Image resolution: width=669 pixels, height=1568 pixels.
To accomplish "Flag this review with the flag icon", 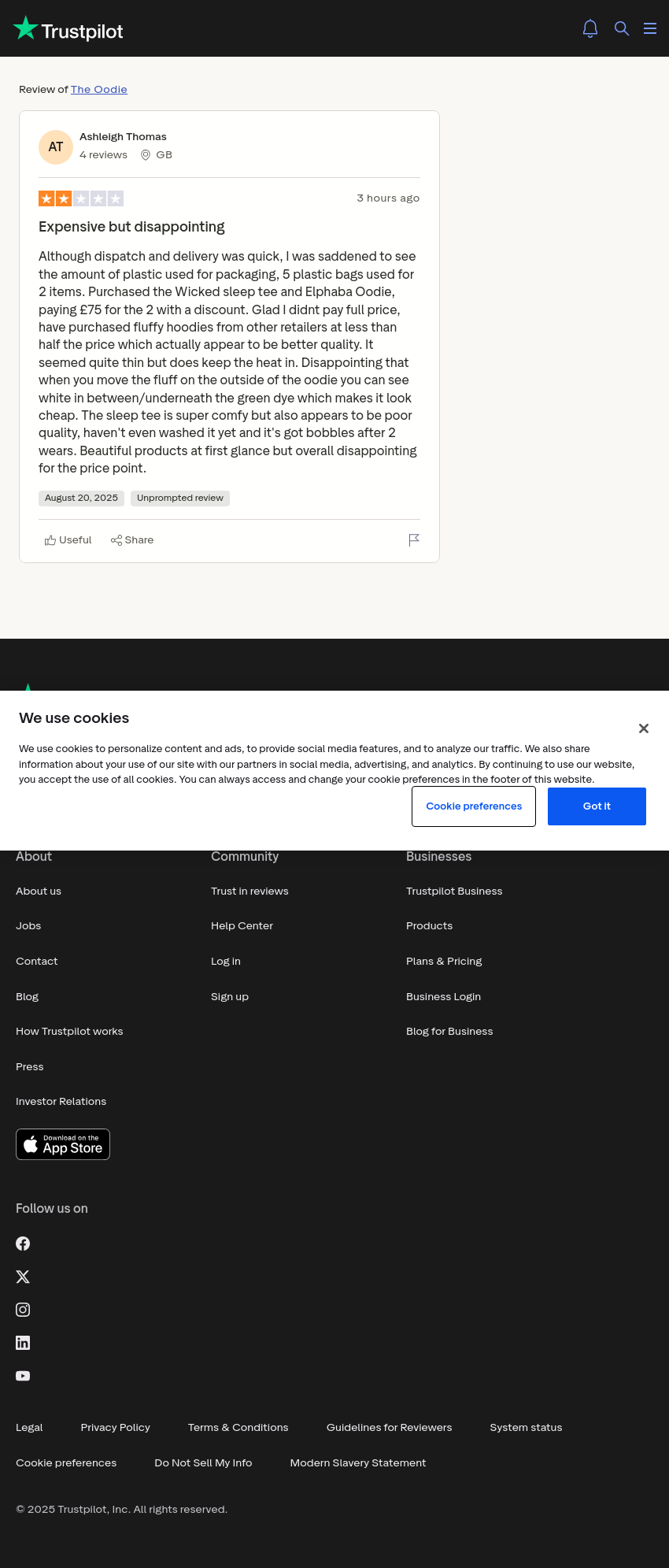I will [414, 540].
